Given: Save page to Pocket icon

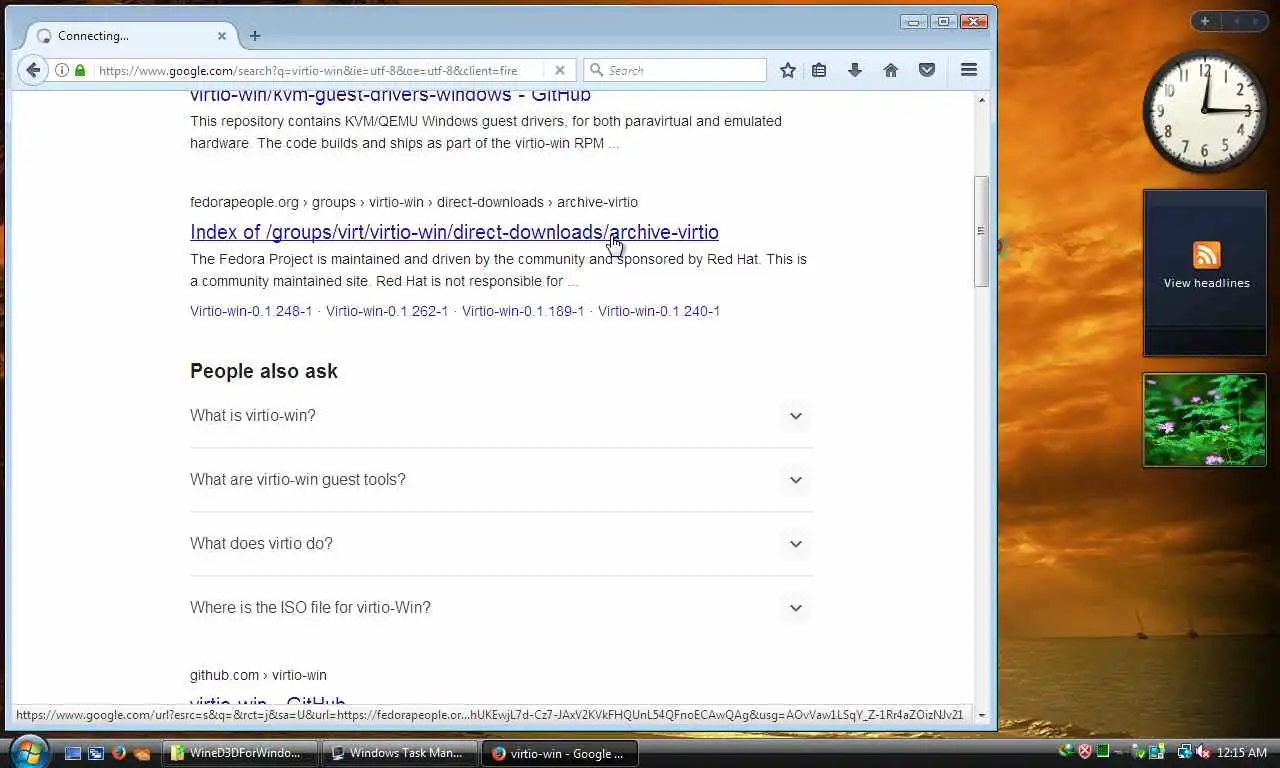Looking at the screenshot, I should (927, 70).
